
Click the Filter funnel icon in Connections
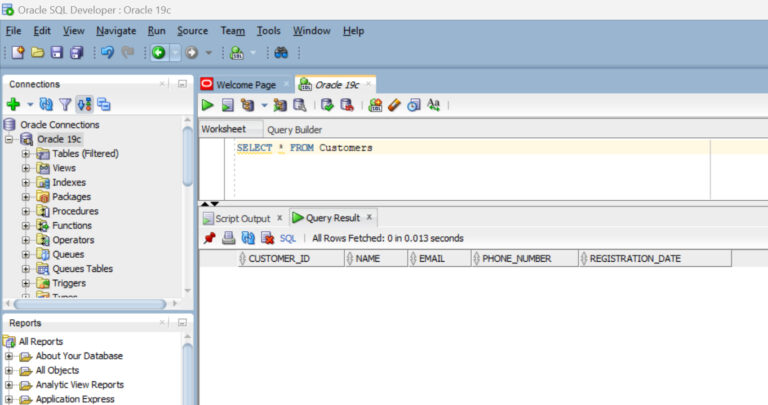[65, 104]
